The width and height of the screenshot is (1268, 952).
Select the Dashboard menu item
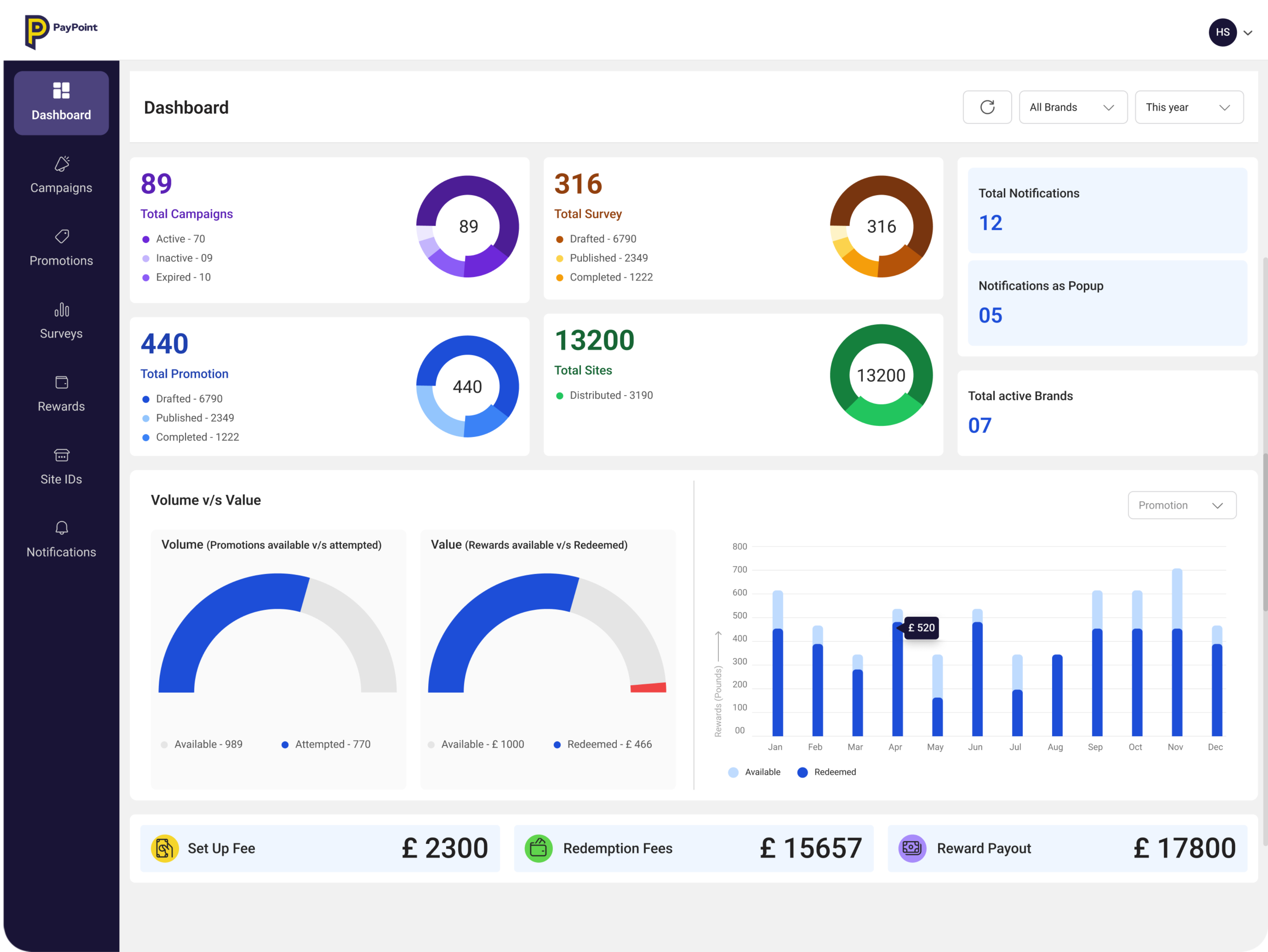61,103
